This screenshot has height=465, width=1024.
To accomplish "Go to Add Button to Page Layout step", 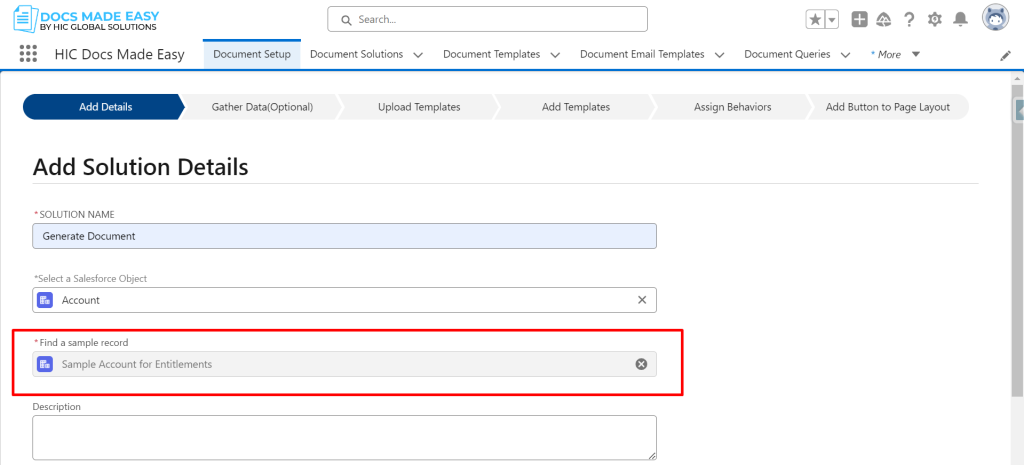I will tap(888, 107).
